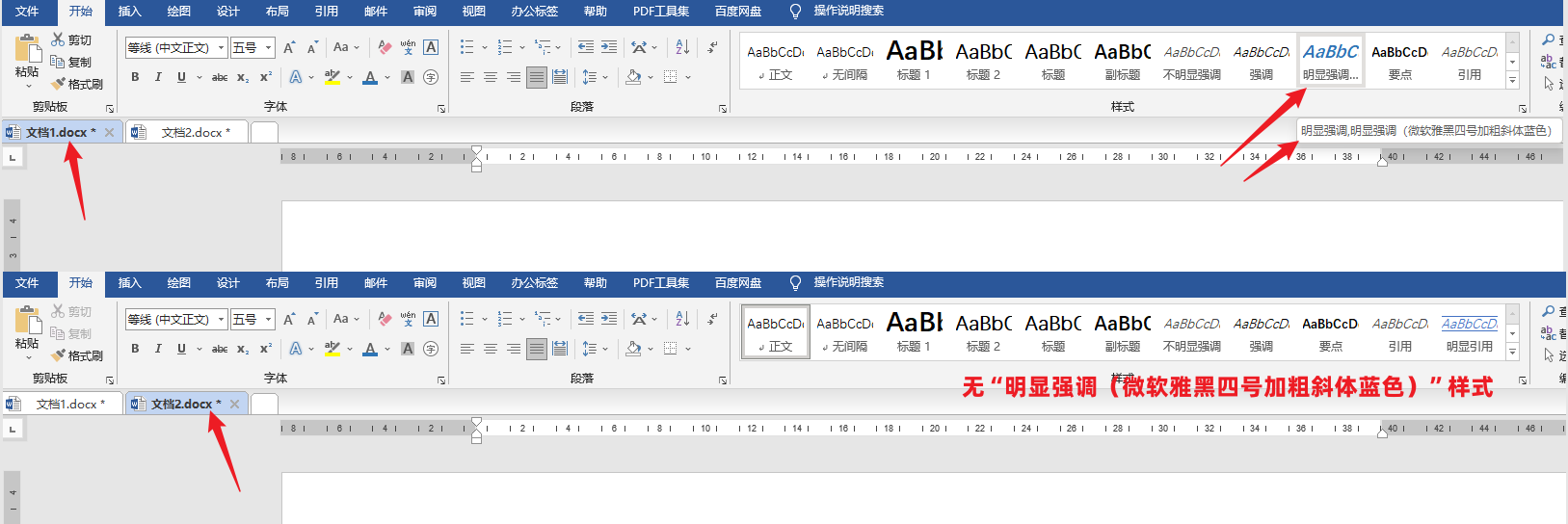Show paragraph marks in lower window
Screen dimensions: 1568x524
click(712, 319)
